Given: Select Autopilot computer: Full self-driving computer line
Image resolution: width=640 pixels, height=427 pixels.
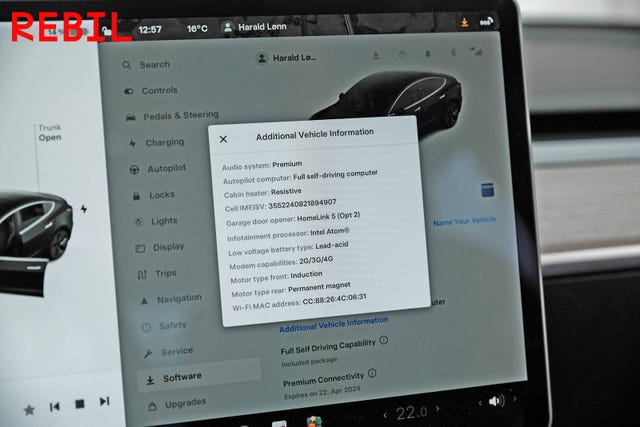Looking at the screenshot, I should (x=300, y=176).
